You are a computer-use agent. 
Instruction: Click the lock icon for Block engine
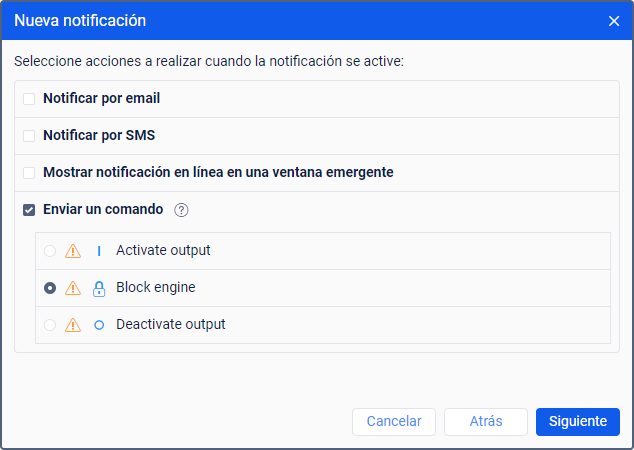tap(99, 288)
